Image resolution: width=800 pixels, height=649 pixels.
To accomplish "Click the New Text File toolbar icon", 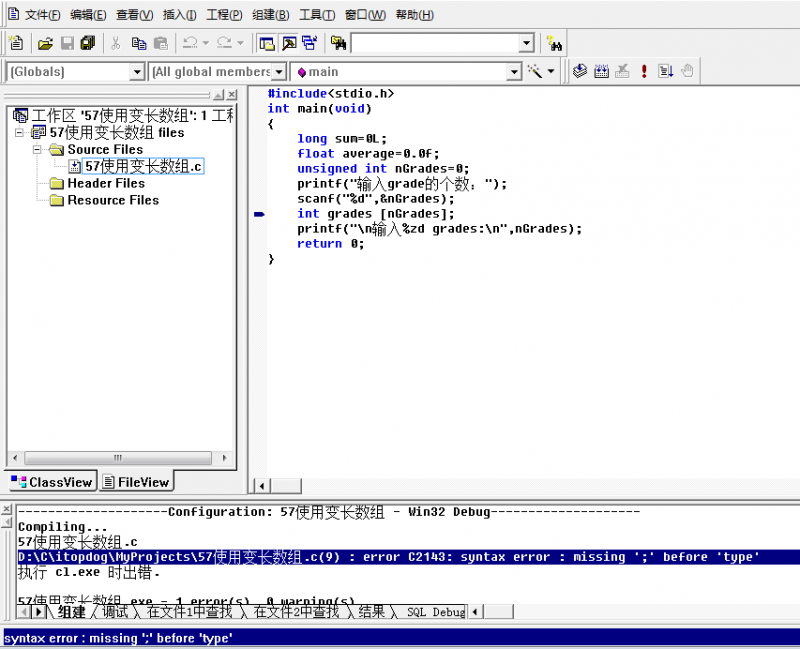I will coord(15,43).
